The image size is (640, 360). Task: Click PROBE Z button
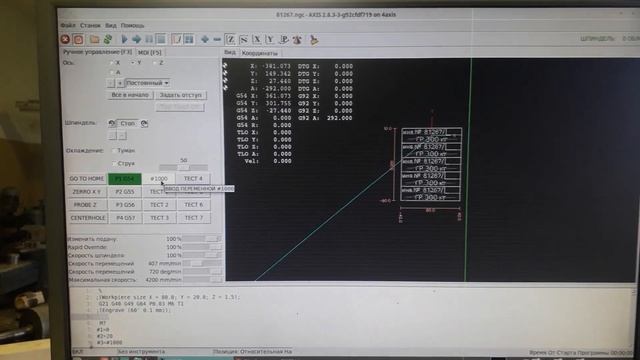87,205
